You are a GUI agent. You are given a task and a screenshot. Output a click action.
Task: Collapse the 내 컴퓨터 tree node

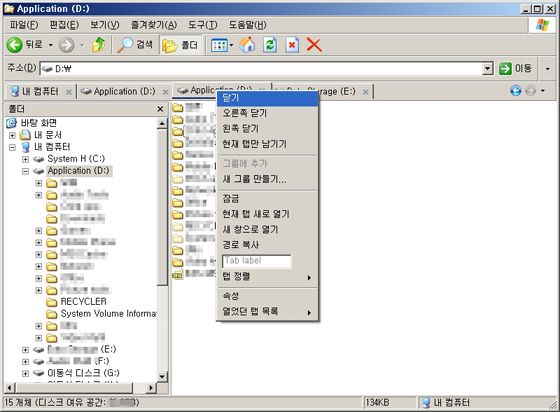click(x=12, y=147)
